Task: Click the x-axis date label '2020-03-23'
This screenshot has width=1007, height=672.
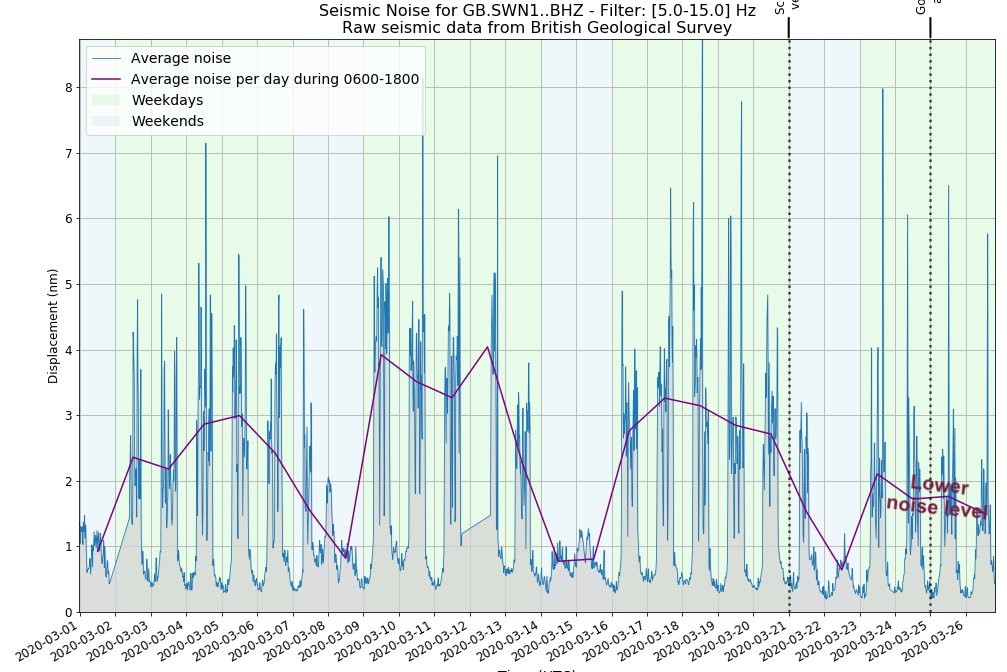Action: [828, 641]
